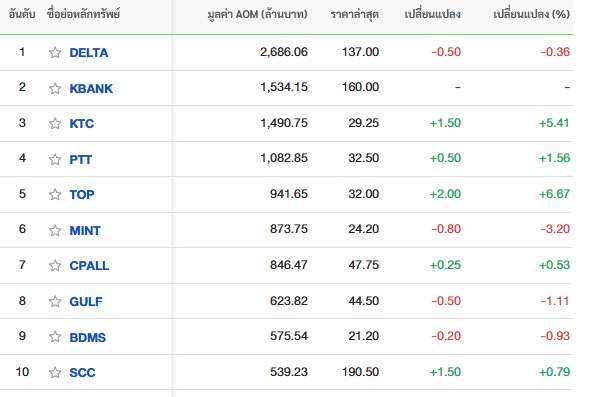The width and height of the screenshot is (592, 397).
Task: Mark CPALL with the star icon
Action: 55,265
